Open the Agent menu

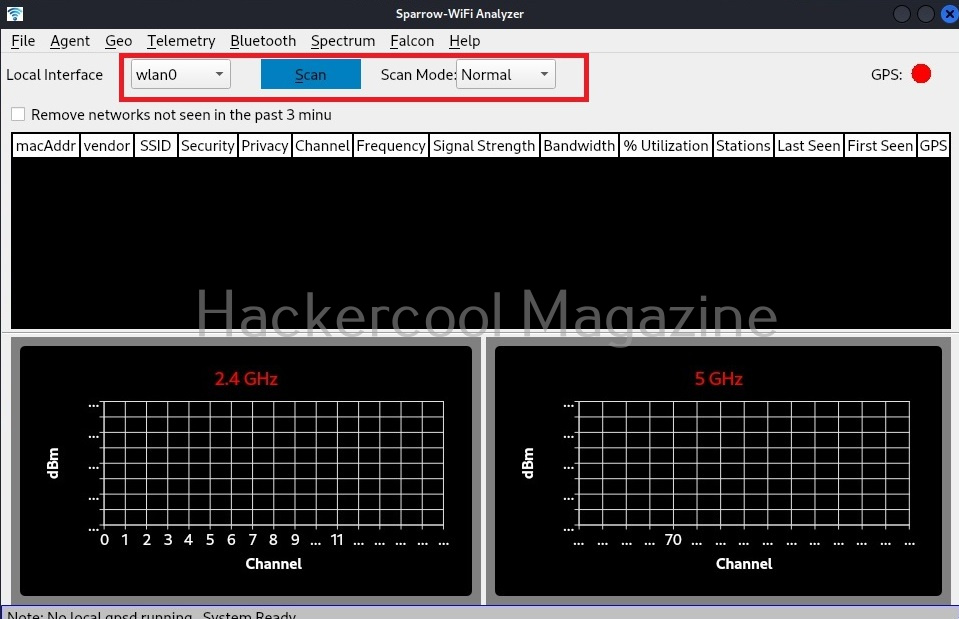[70, 41]
